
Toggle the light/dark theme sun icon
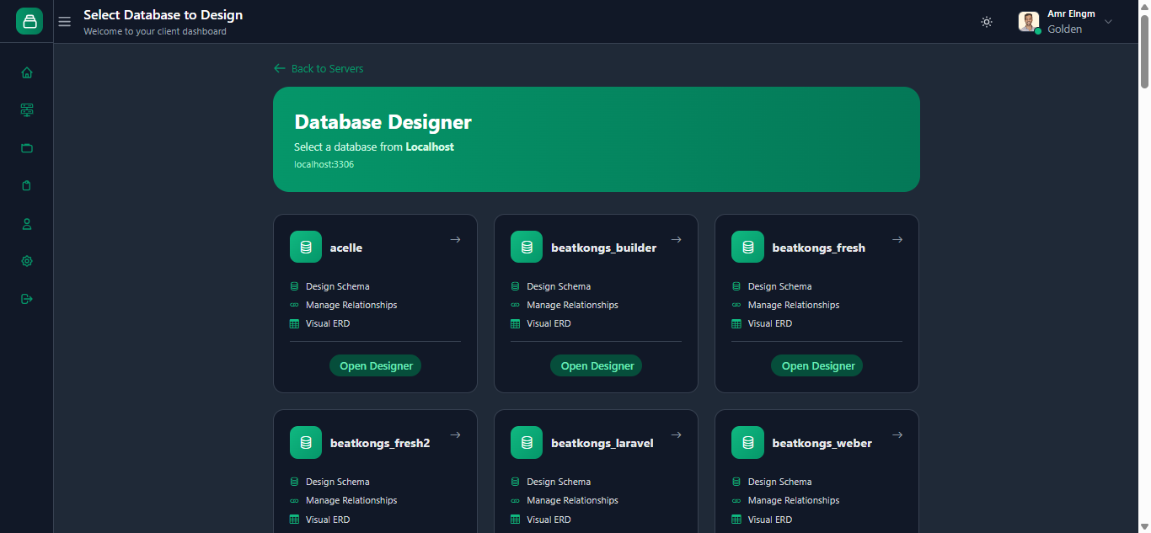(987, 22)
